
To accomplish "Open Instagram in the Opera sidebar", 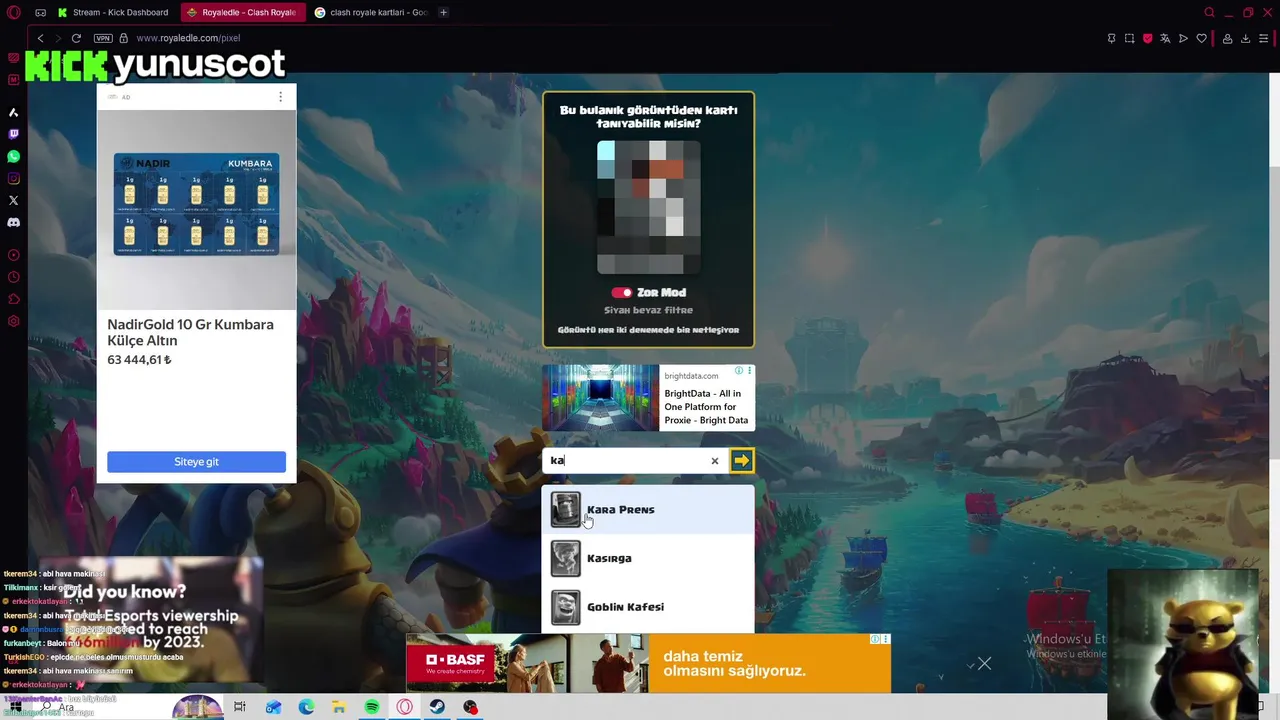I will click(x=14, y=178).
